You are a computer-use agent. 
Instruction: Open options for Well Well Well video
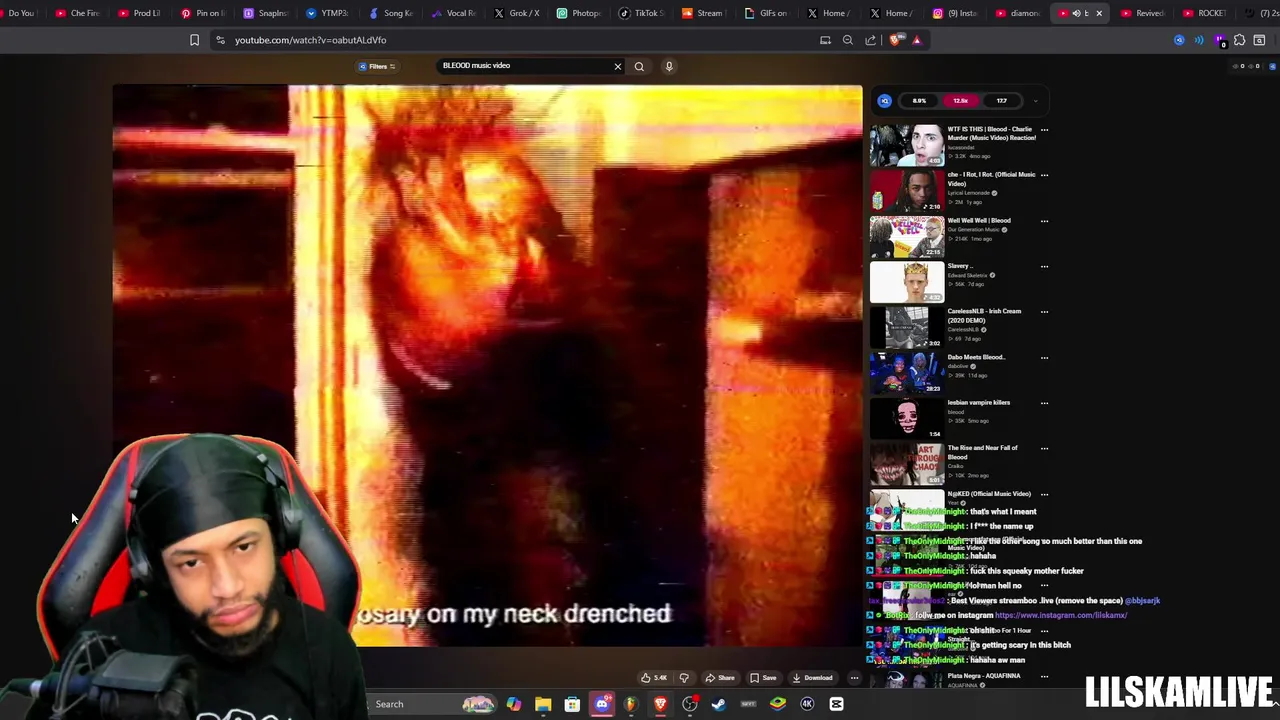pyautogui.click(x=1044, y=221)
